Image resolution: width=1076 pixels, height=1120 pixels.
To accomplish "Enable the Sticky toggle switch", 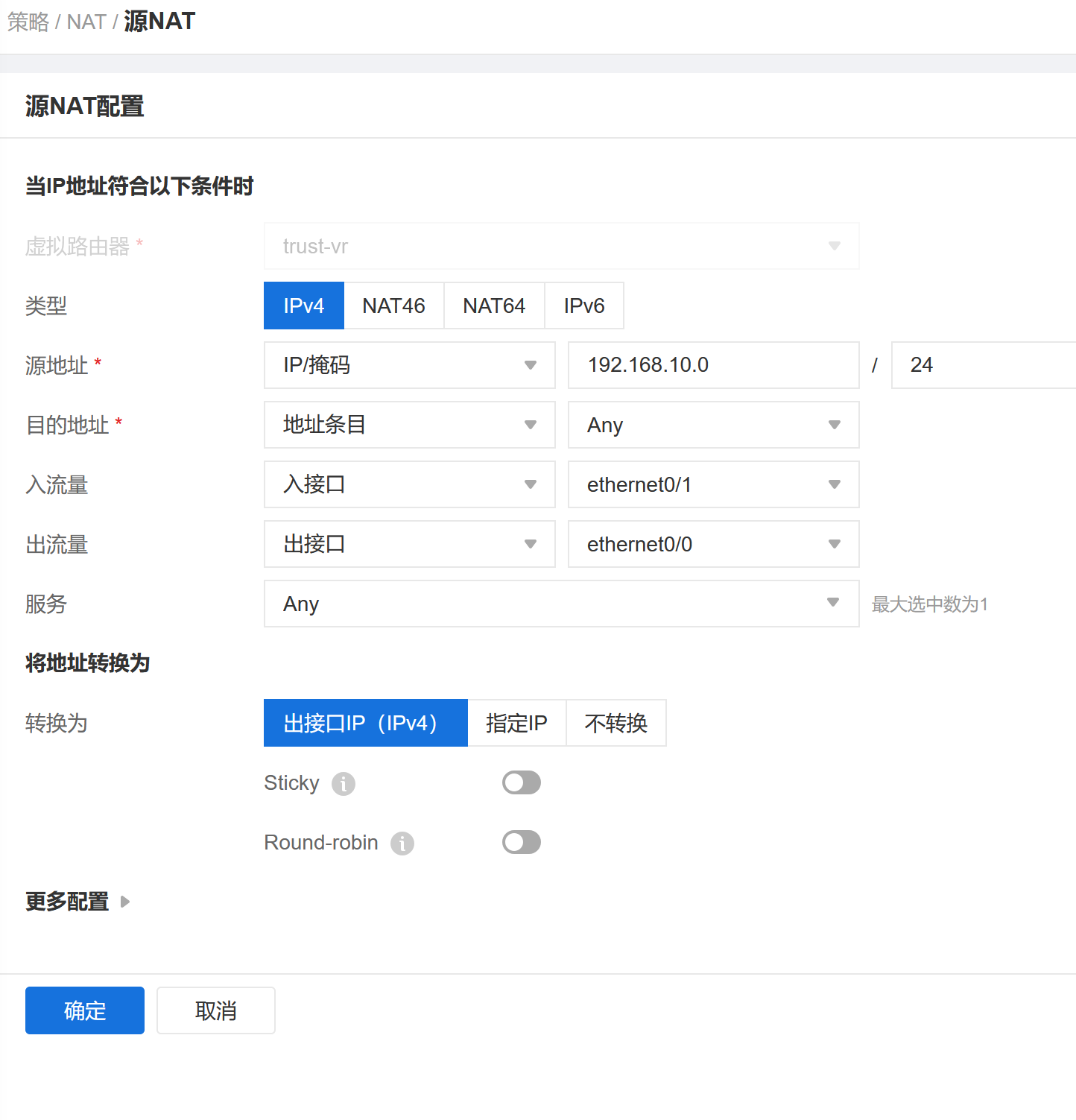I will 522,782.
